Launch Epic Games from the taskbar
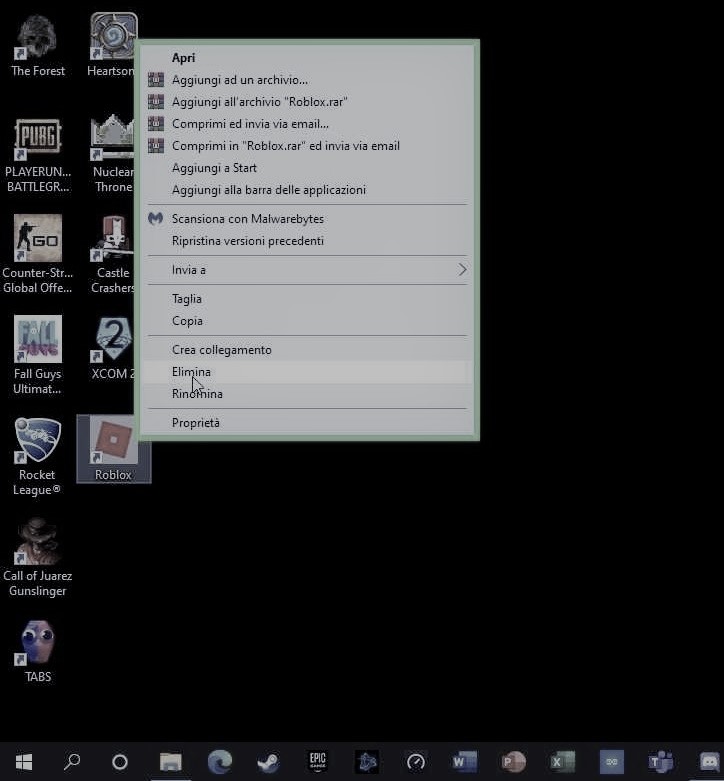 point(317,762)
